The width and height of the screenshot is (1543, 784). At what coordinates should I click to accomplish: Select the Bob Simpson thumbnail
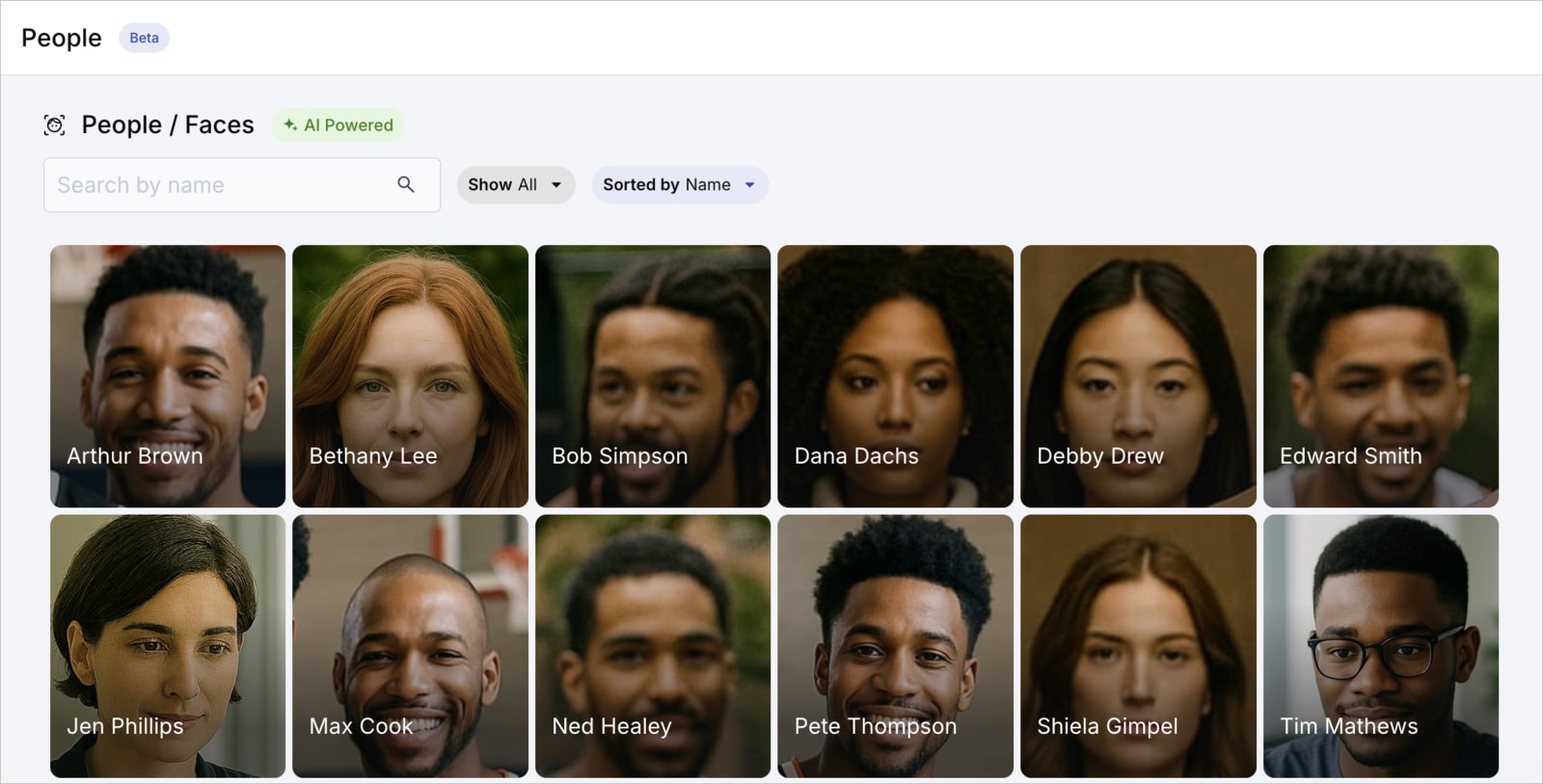tap(653, 376)
